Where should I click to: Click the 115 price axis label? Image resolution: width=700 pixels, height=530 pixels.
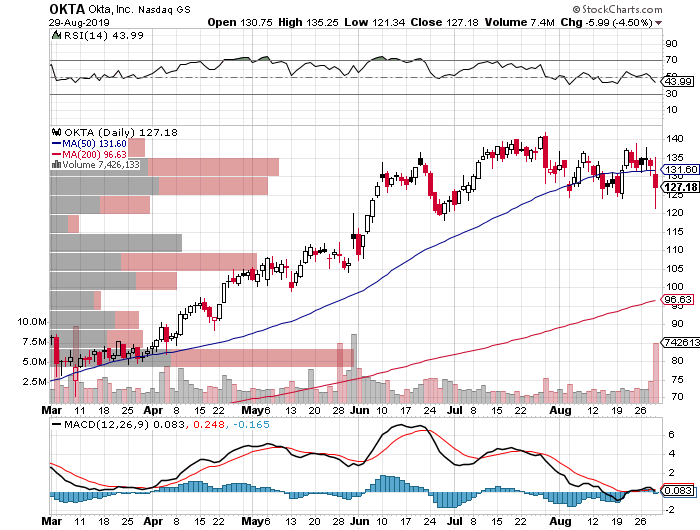[x=675, y=231]
